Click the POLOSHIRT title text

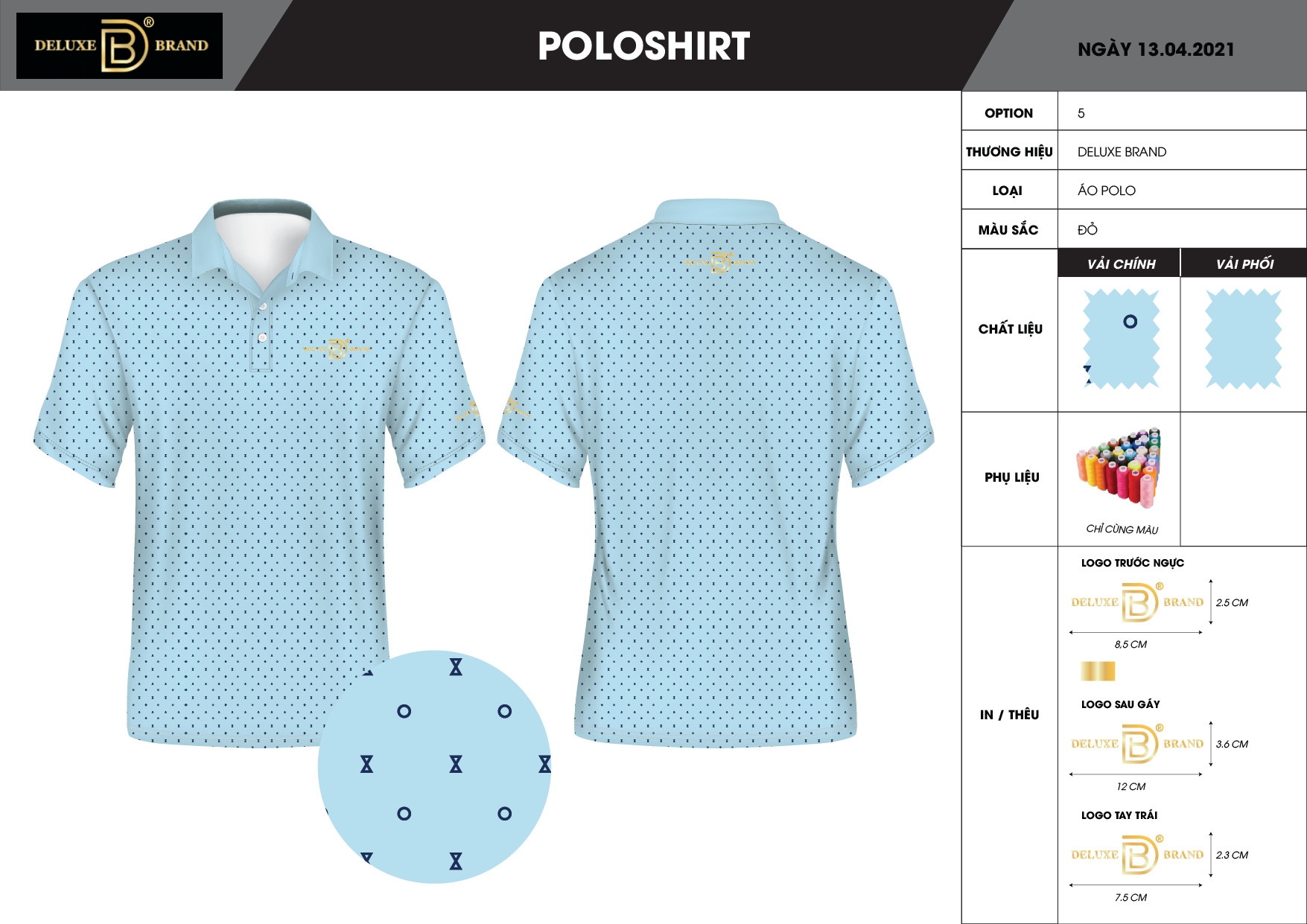pyautogui.click(x=643, y=46)
